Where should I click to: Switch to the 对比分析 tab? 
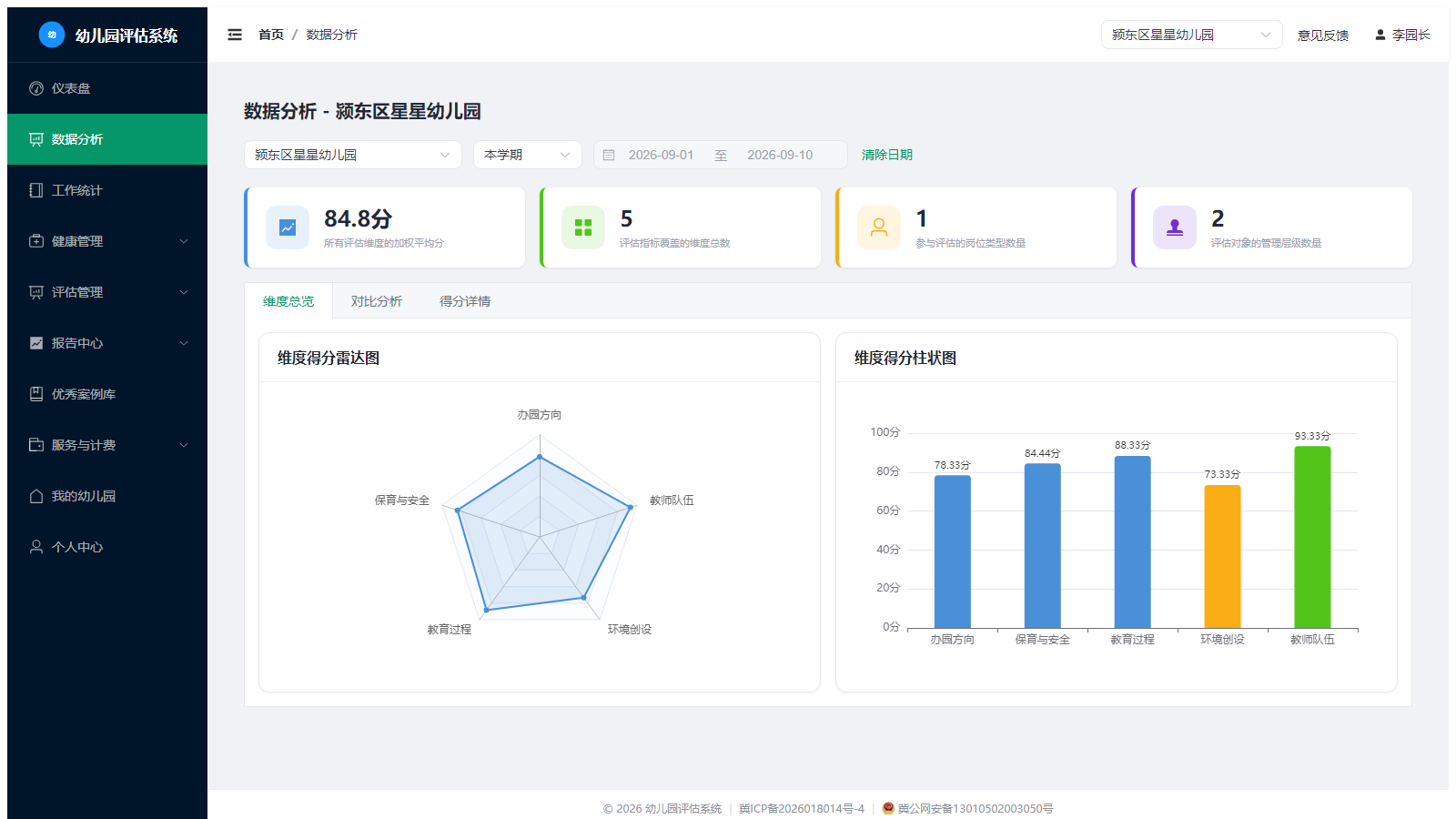tap(377, 301)
